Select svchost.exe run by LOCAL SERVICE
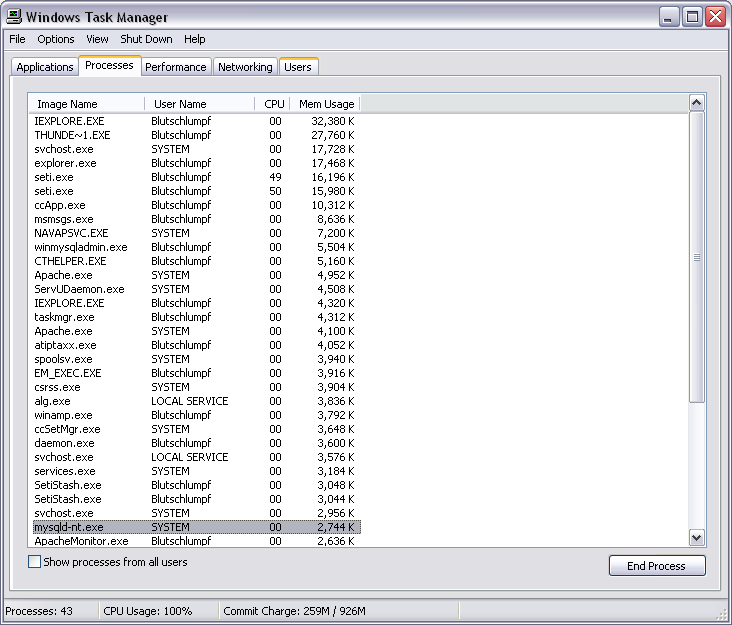This screenshot has height=625, width=732. coord(196,457)
